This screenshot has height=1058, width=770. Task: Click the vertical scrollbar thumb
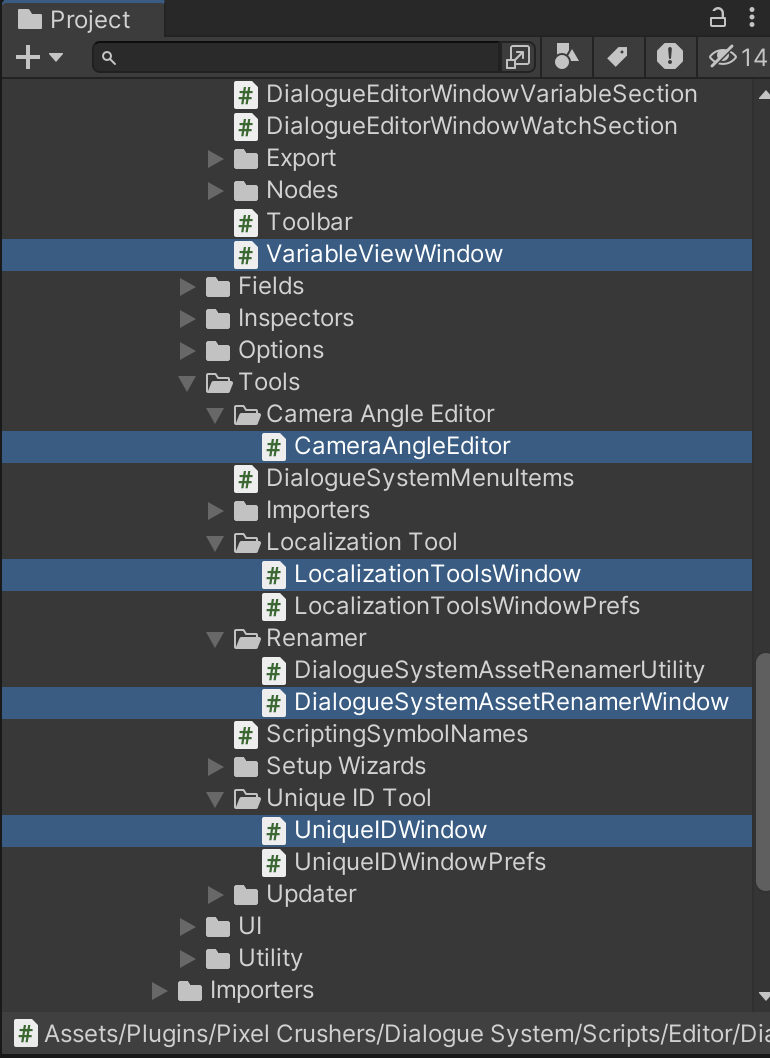(762, 772)
